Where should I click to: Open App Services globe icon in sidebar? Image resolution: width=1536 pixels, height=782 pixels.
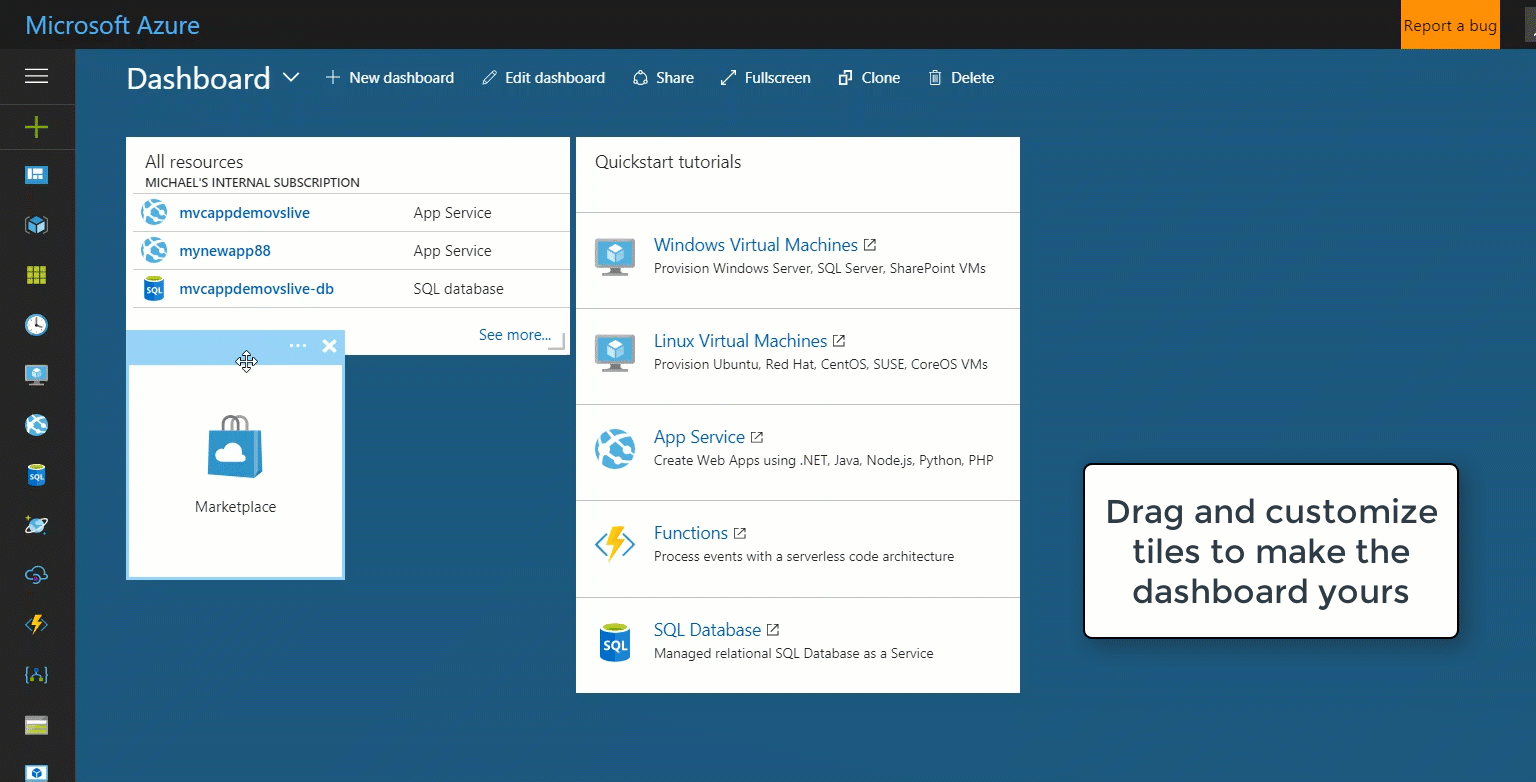pyautogui.click(x=37, y=425)
